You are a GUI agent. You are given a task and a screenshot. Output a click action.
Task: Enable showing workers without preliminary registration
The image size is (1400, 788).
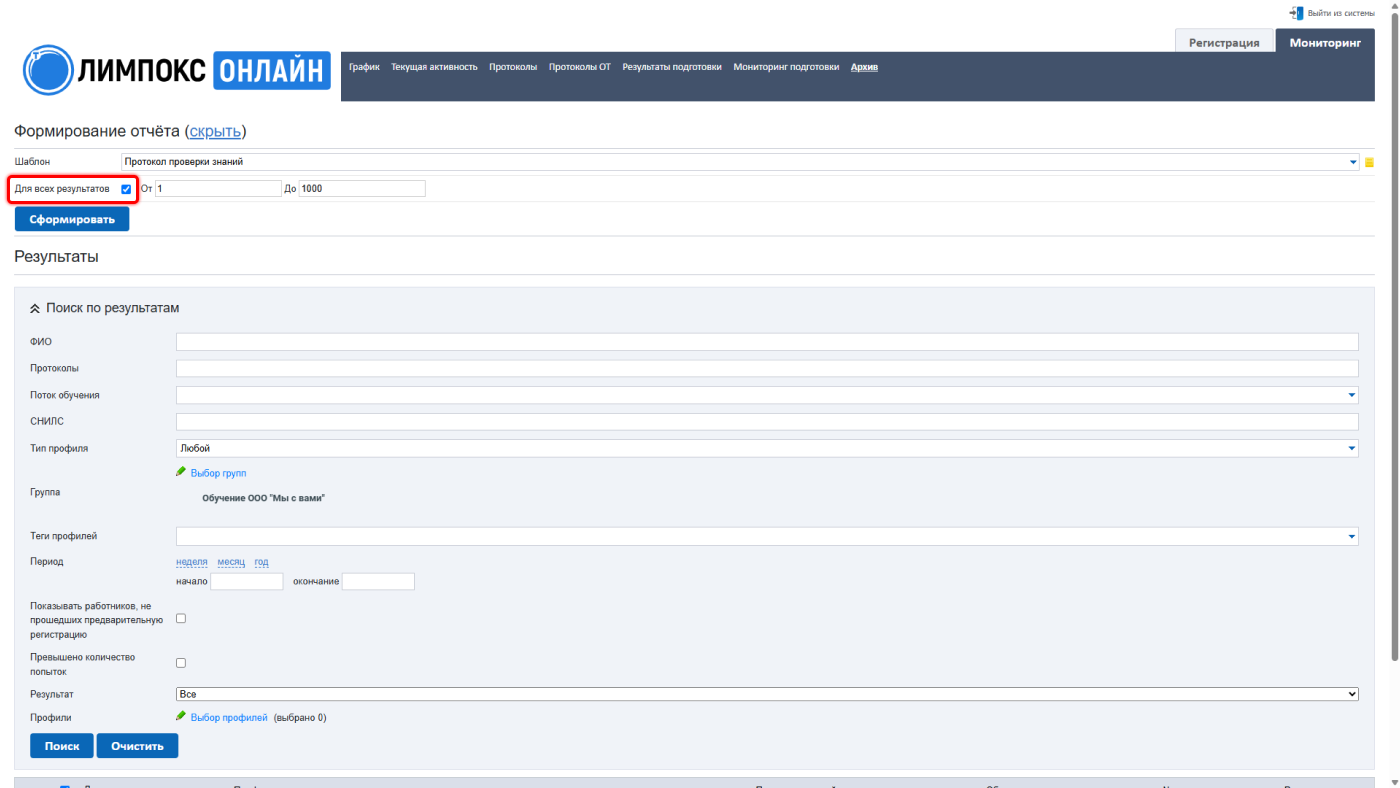181,619
